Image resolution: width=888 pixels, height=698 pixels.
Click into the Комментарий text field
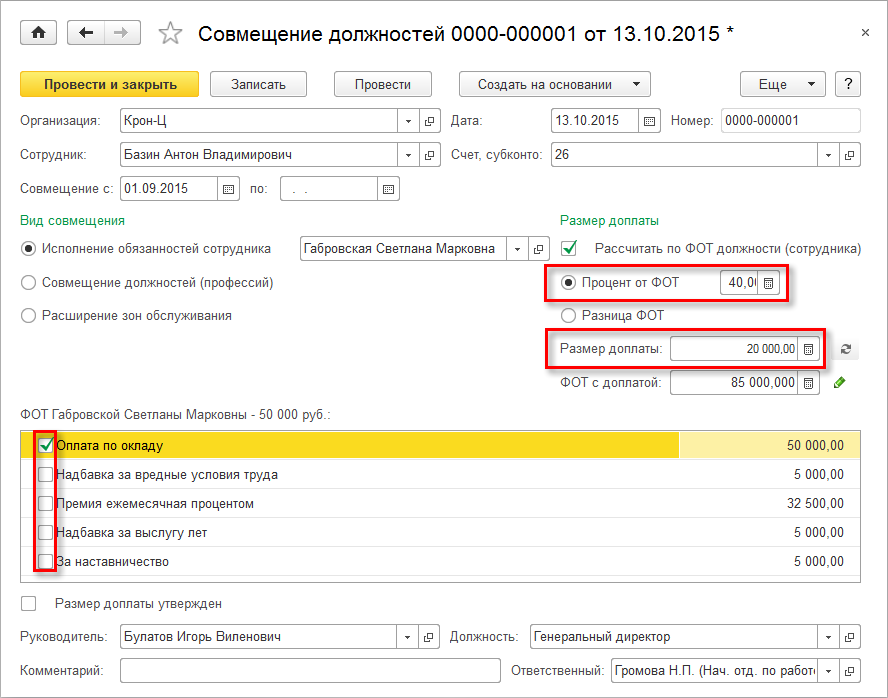coord(309,670)
